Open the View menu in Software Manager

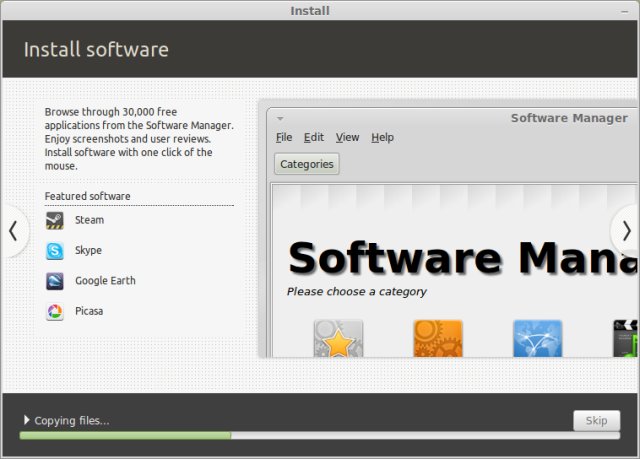coord(347,137)
